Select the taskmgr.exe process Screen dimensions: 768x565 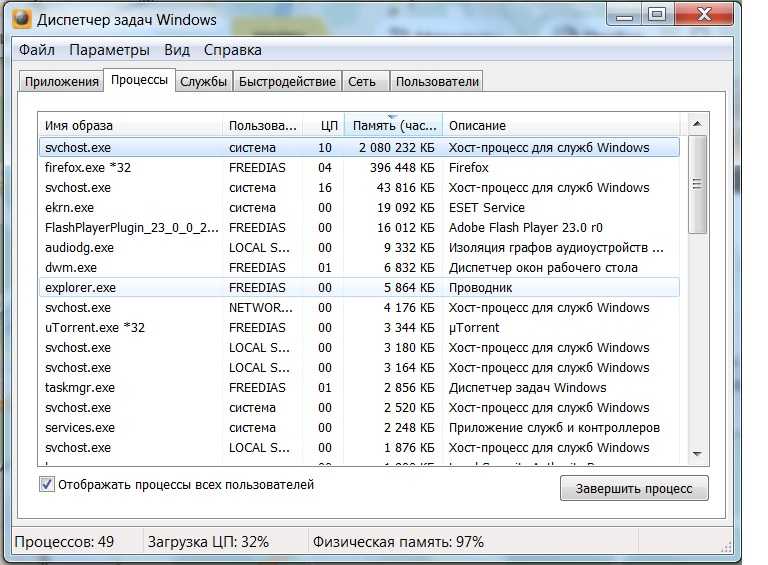click(359, 388)
